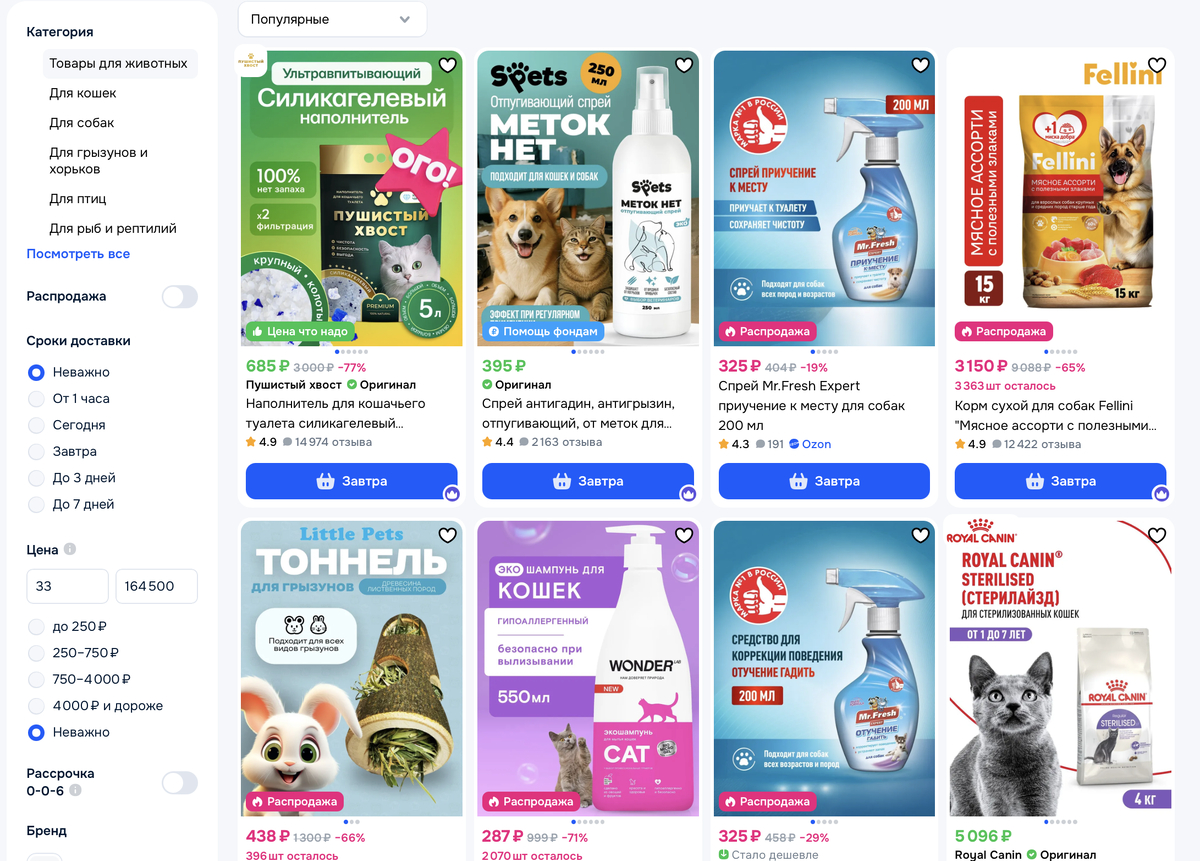Favorite the Spets Меток Нет spray
The image size is (1200, 861).
684,65
